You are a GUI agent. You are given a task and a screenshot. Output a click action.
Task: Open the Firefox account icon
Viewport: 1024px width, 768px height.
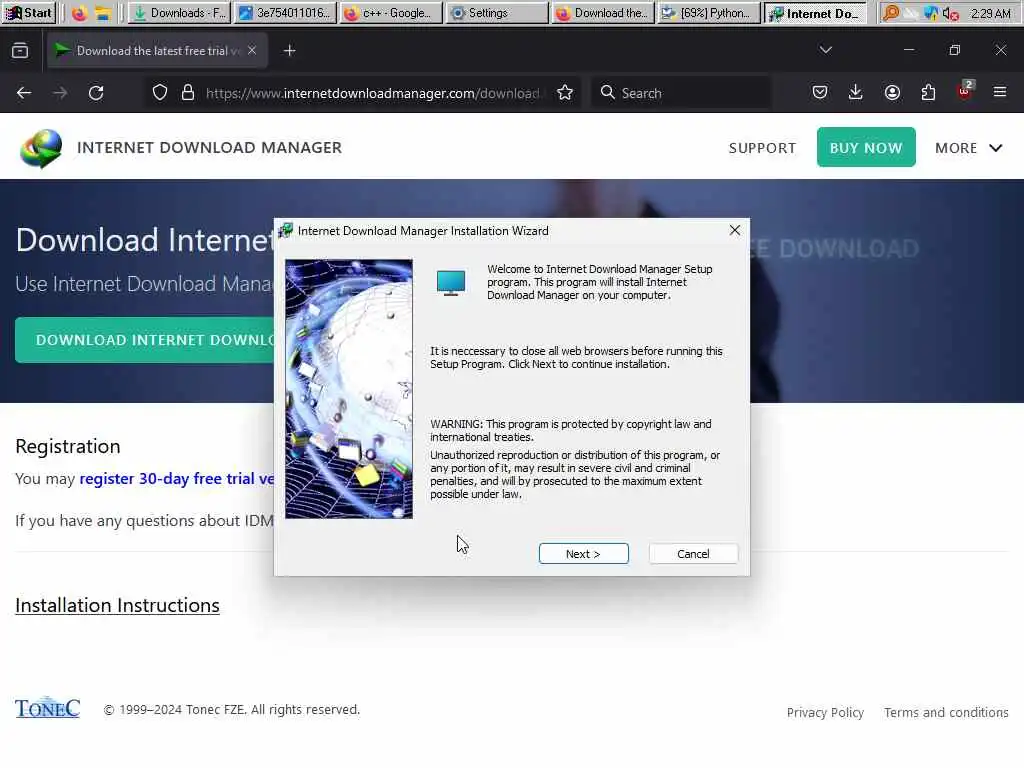892,93
